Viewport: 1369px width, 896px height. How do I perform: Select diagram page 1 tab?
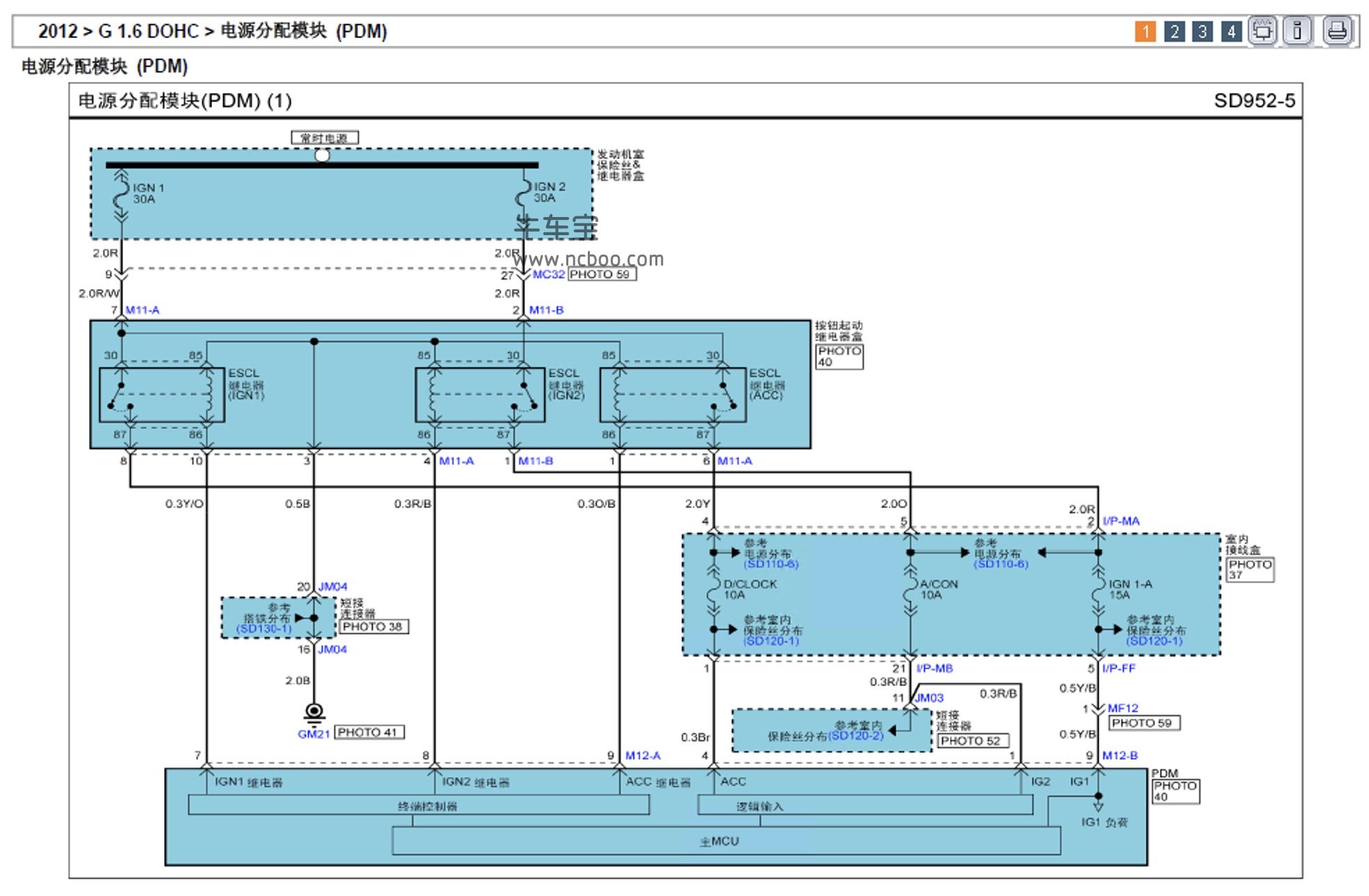[x=1145, y=31]
